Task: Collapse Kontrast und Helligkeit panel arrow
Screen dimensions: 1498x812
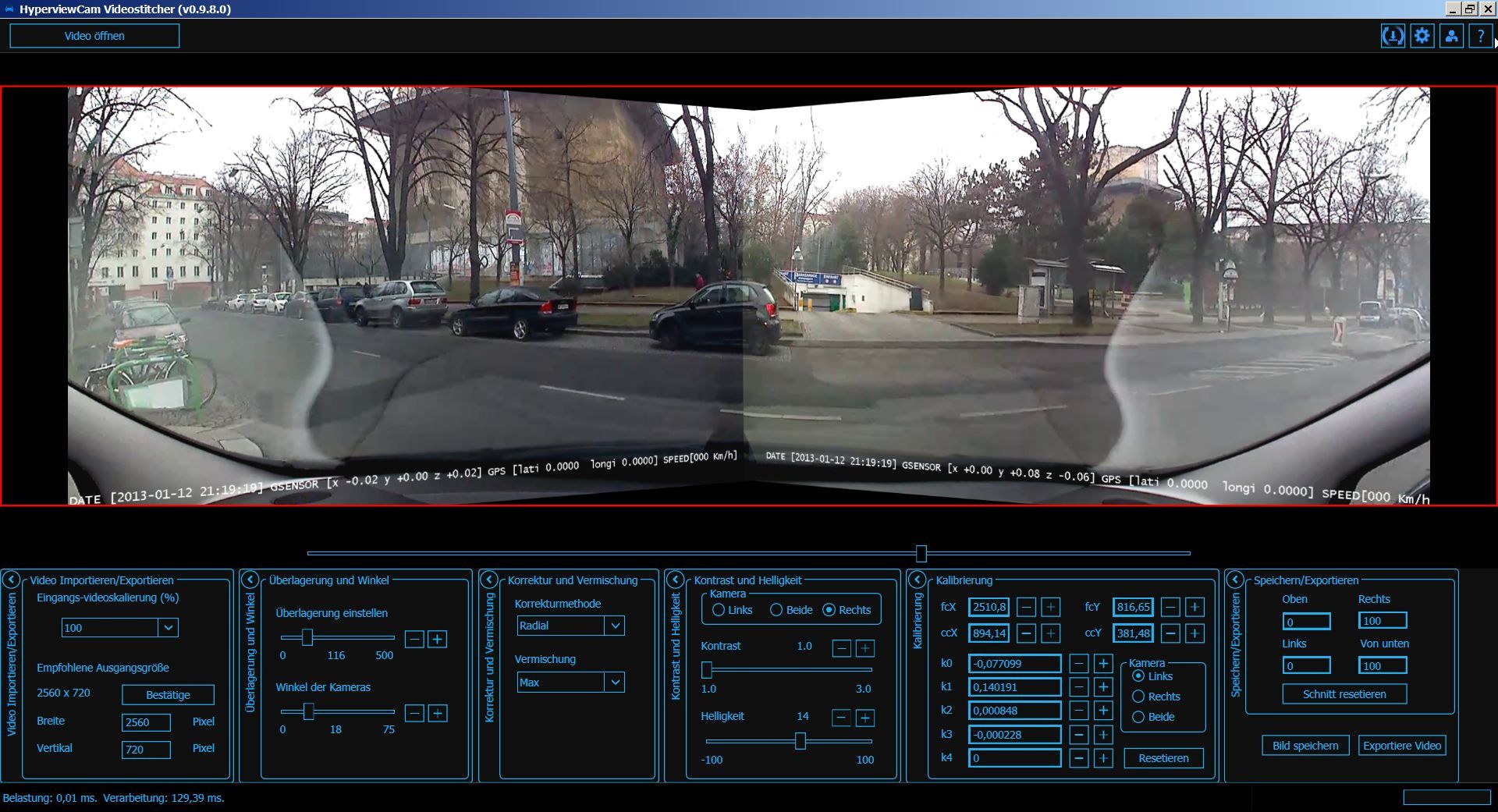Action: 676,580
